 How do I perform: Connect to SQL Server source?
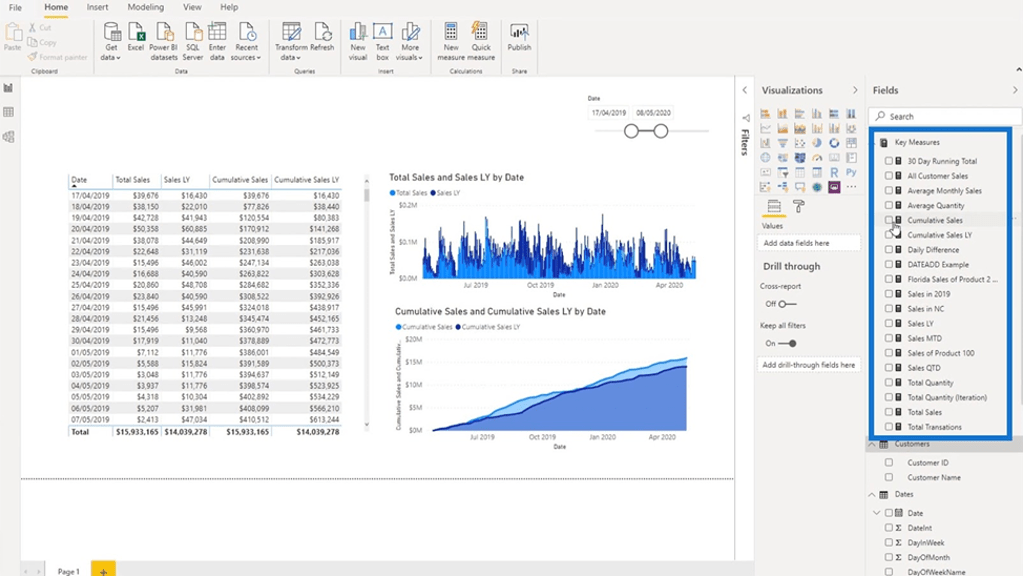(x=193, y=42)
